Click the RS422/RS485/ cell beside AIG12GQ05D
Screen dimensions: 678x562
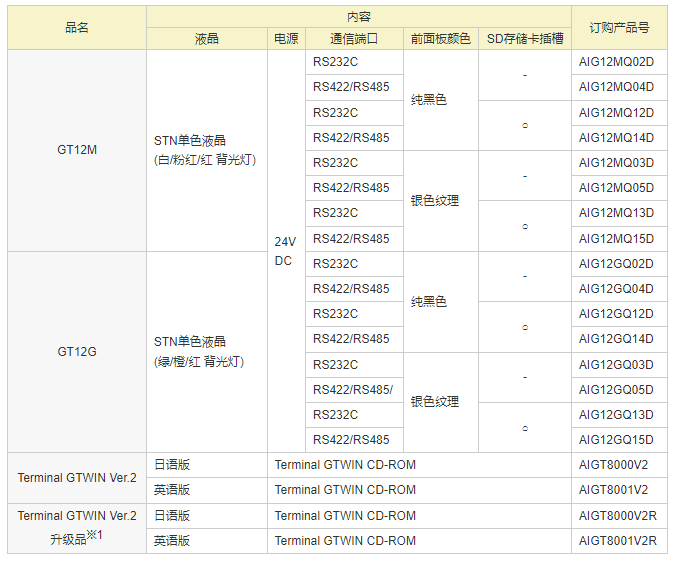353,390
